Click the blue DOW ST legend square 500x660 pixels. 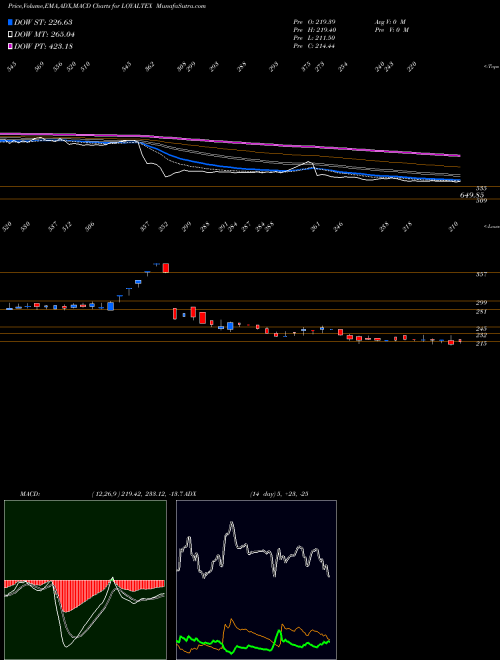(10, 22)
